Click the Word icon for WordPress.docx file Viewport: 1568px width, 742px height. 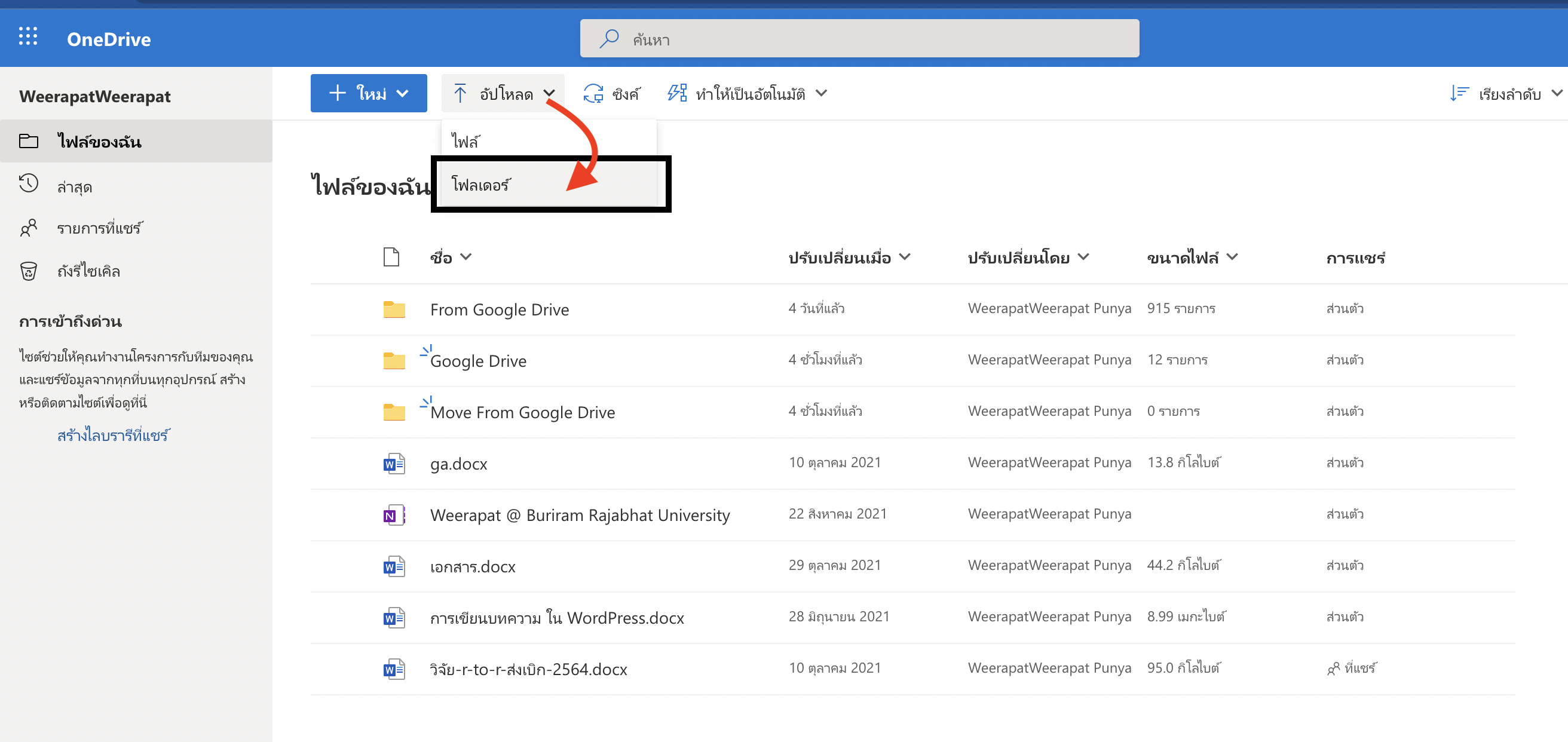point(394,618)
